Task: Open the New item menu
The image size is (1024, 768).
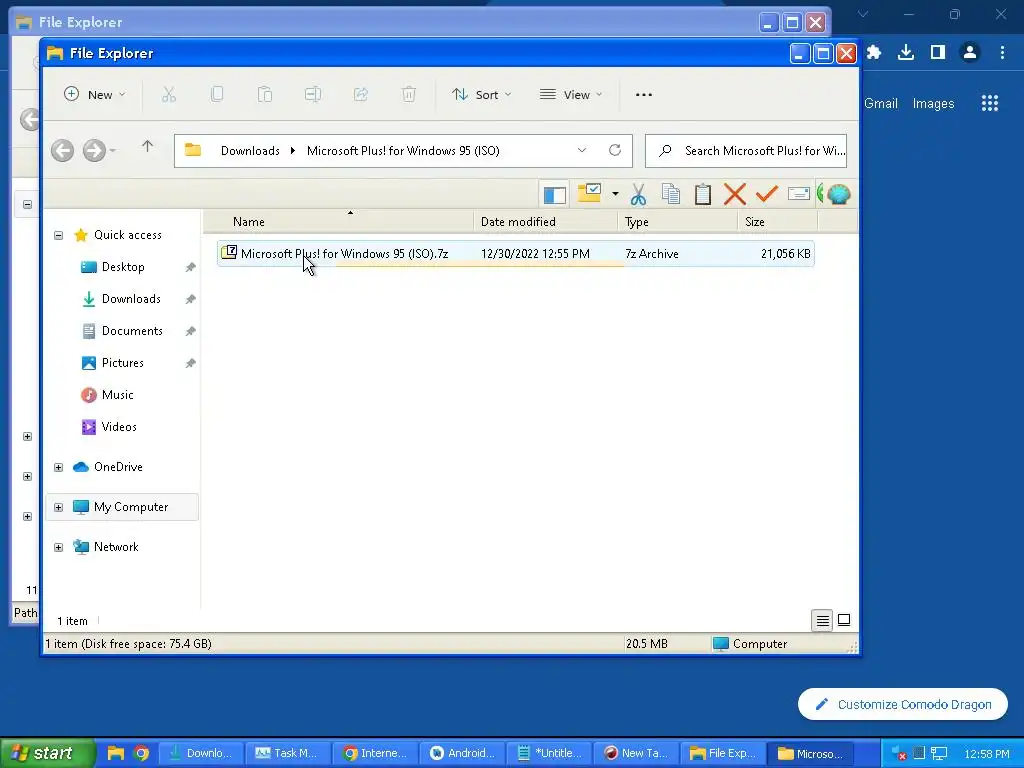Action: coord(94,95)
